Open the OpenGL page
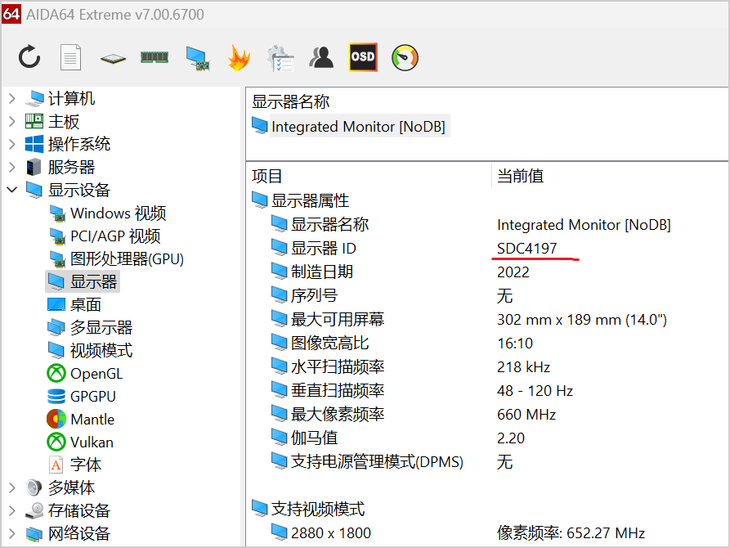 (x=96, y=373)
